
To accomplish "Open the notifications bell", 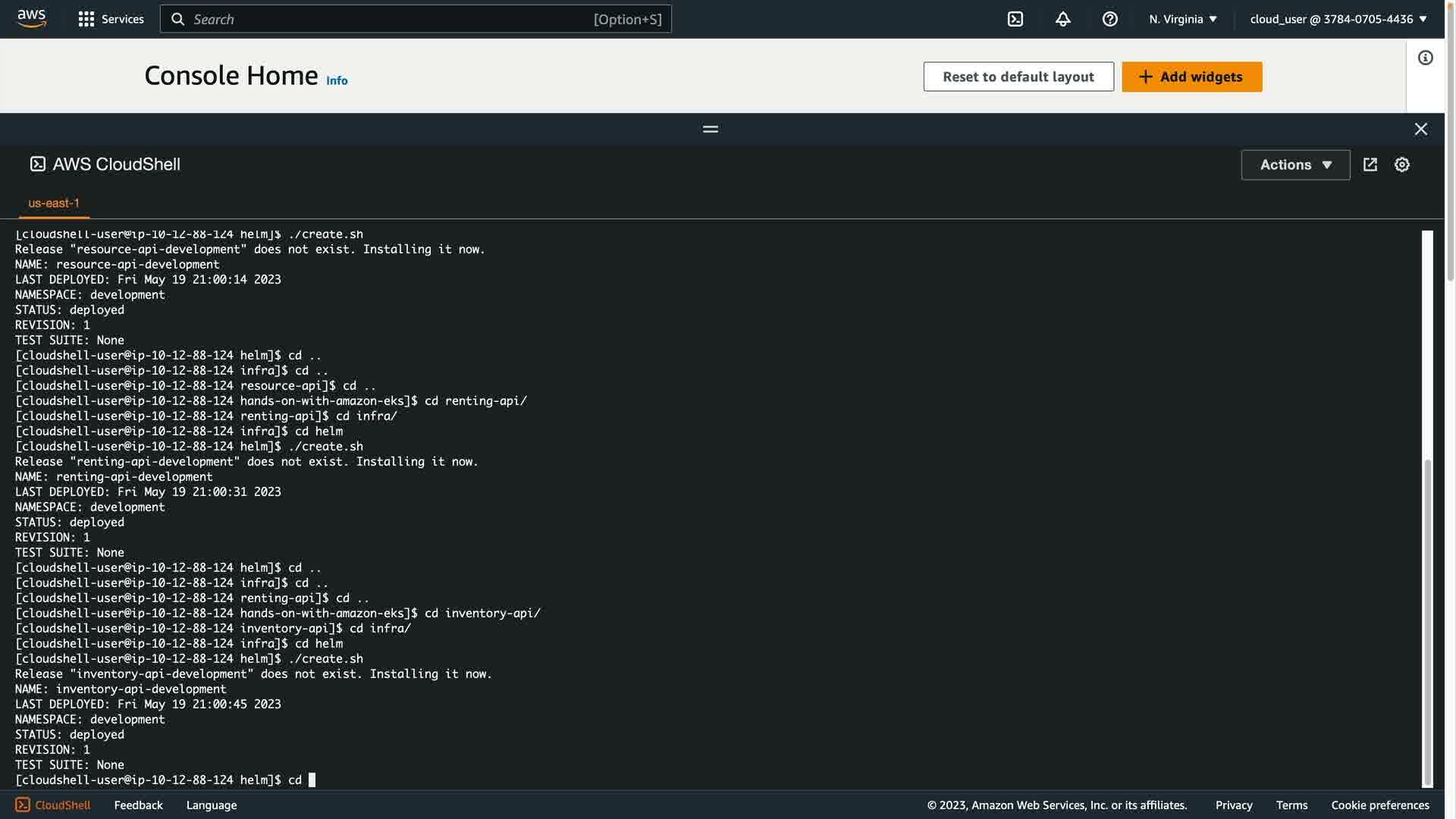I will (1062, 19).
